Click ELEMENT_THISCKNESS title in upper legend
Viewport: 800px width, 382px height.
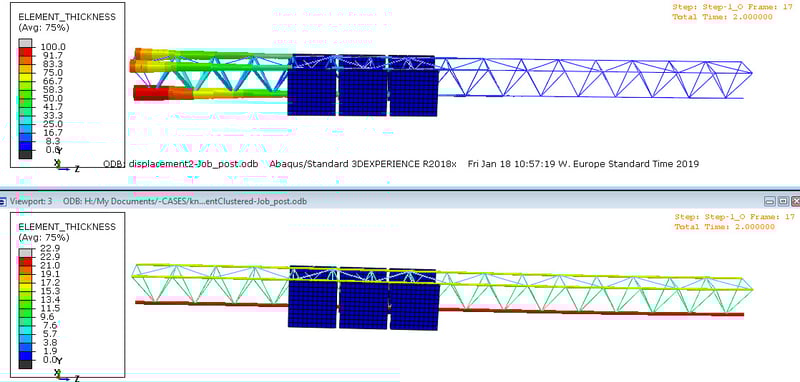(67, 17)
